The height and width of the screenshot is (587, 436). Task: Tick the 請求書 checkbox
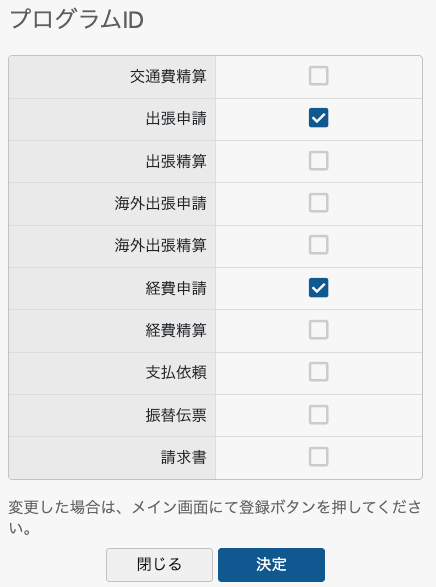pyautogui.click(x=318, y=457)
